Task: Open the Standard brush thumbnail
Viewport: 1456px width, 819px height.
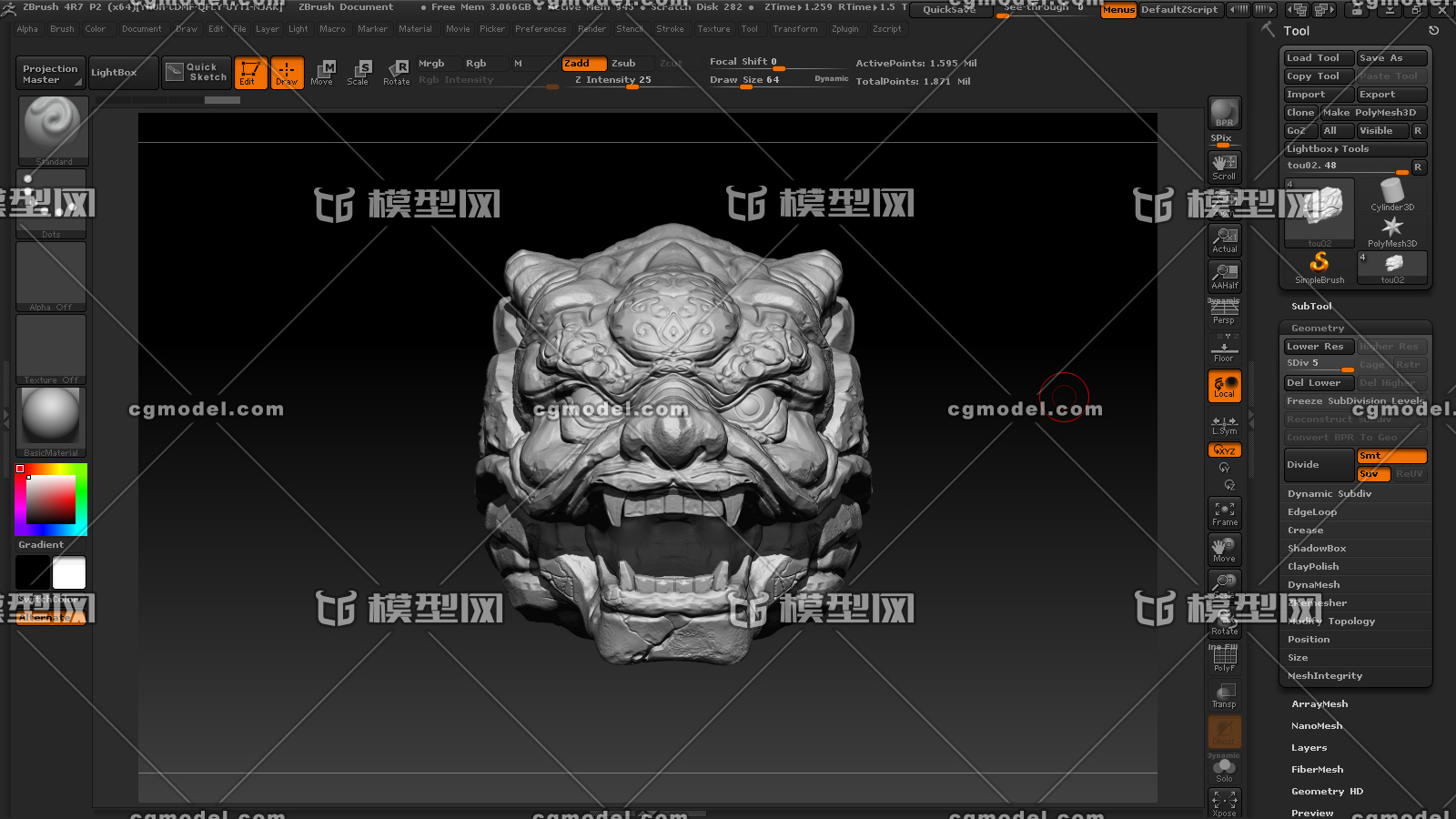Action: tap(53, 131)
